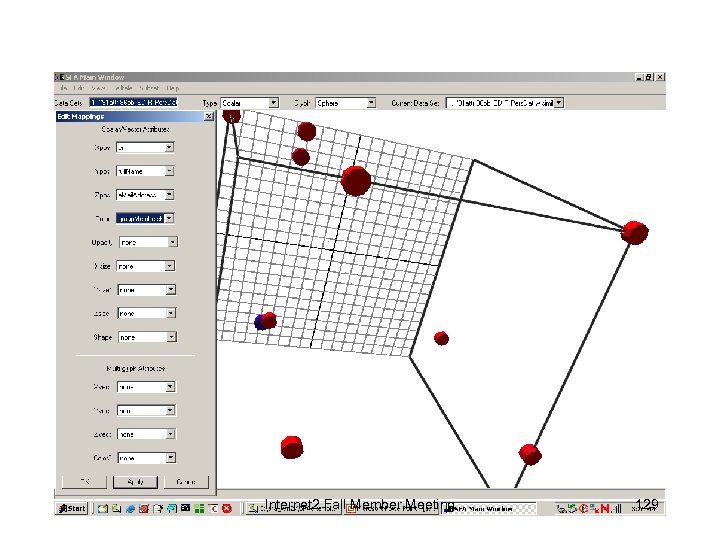Image resolution: width=720 pixels, height=540 pixels.
Task: Launch Internet Explorer from quick launch
Action: click(x=130, y=508)
